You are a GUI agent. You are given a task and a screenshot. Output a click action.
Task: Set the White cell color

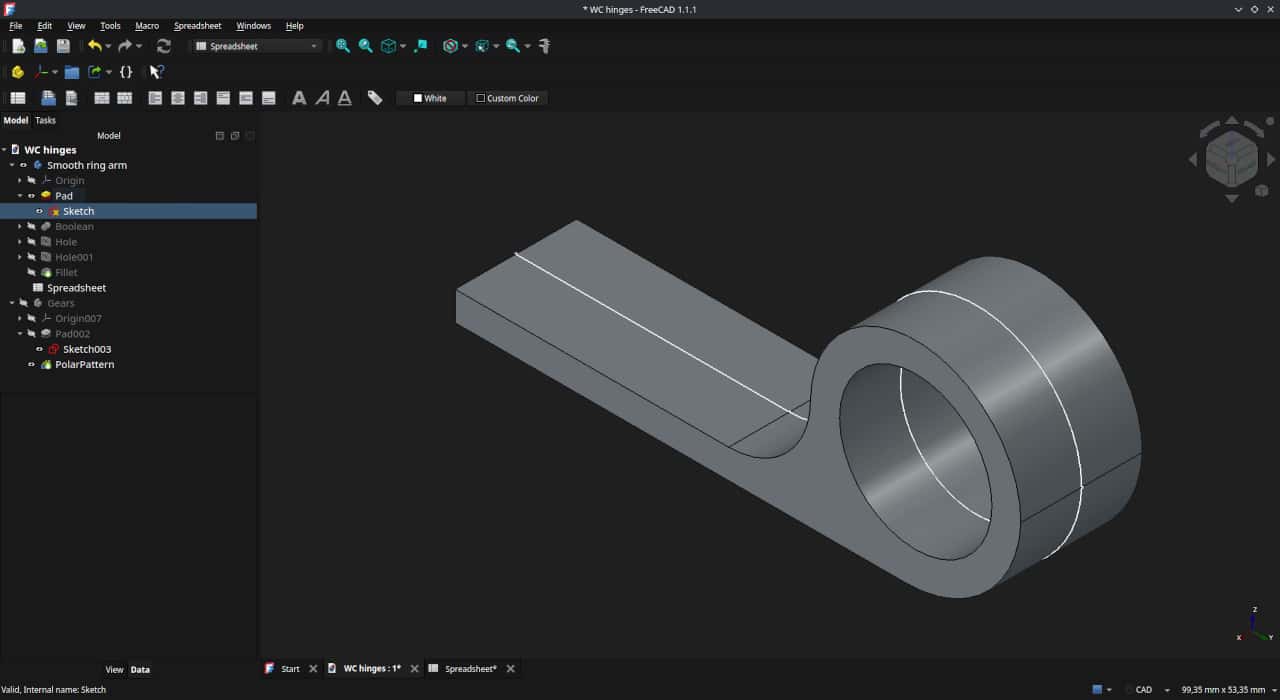click(431, 98)
